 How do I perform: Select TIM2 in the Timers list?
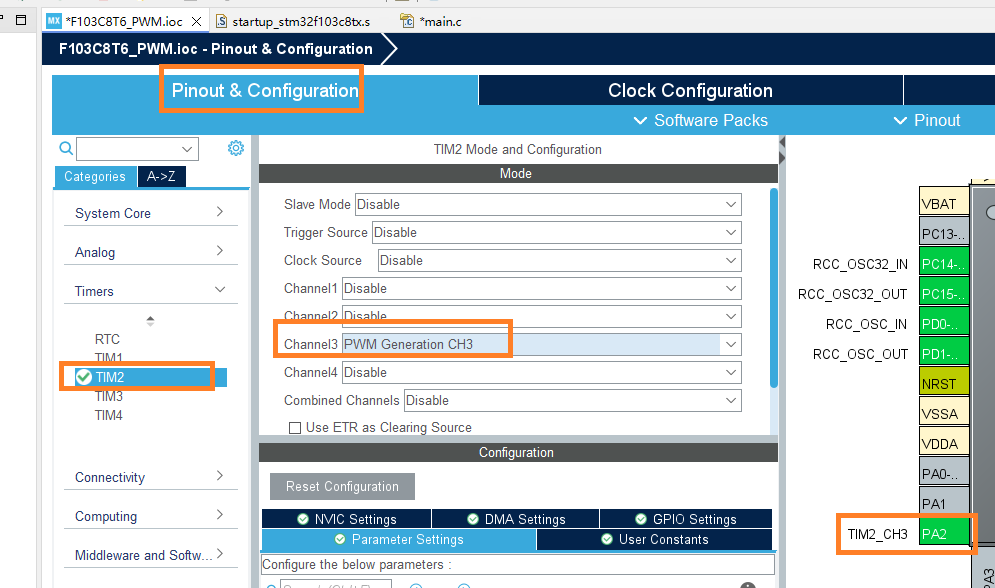click(x=150, y=377)
